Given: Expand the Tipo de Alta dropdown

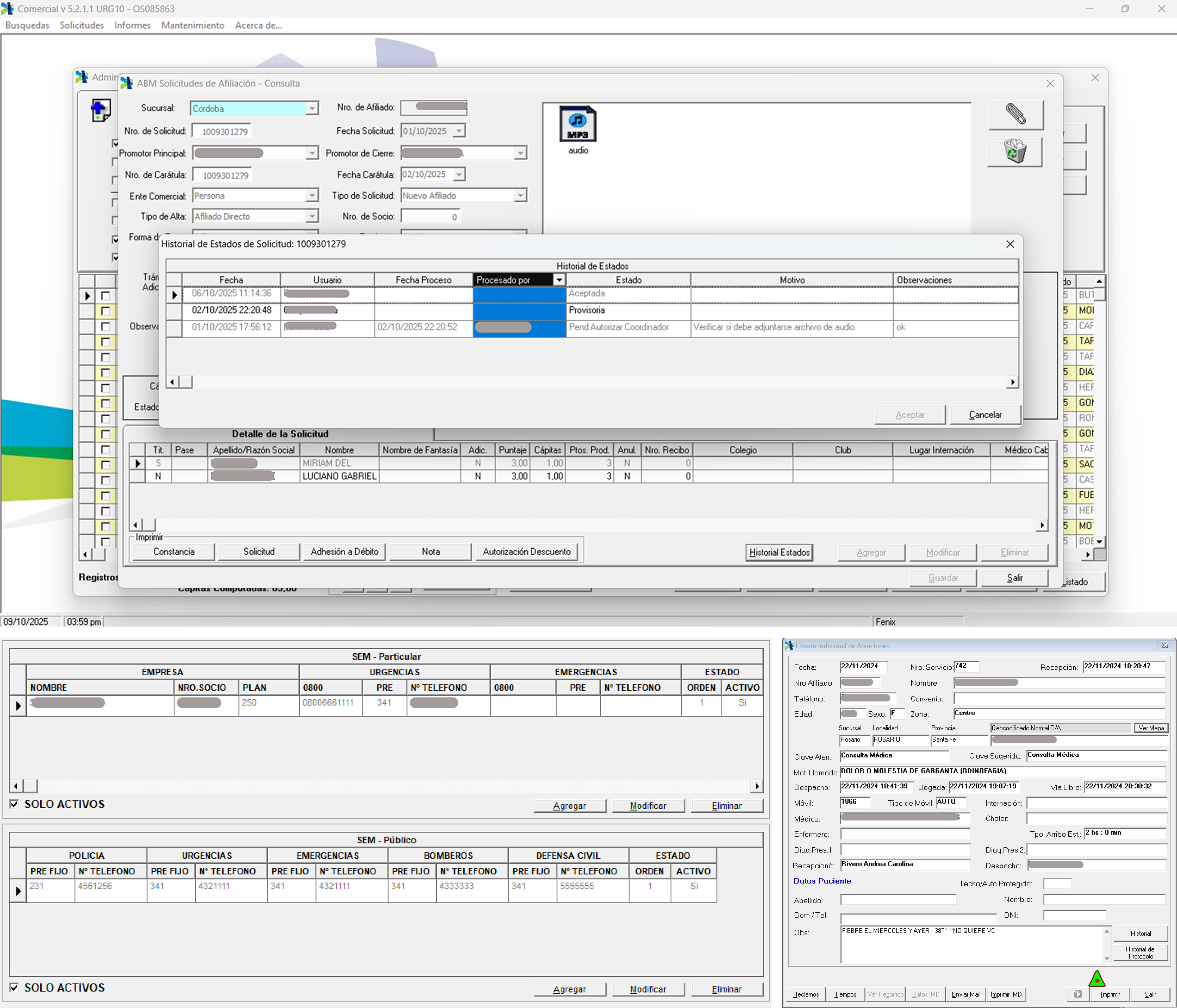Looking at the screenshot, I should pos(312,217).
